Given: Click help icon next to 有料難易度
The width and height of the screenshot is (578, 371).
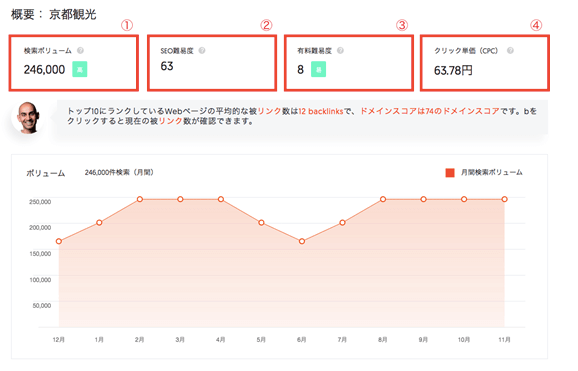Looking at the screenshot, I should [341, 51].
